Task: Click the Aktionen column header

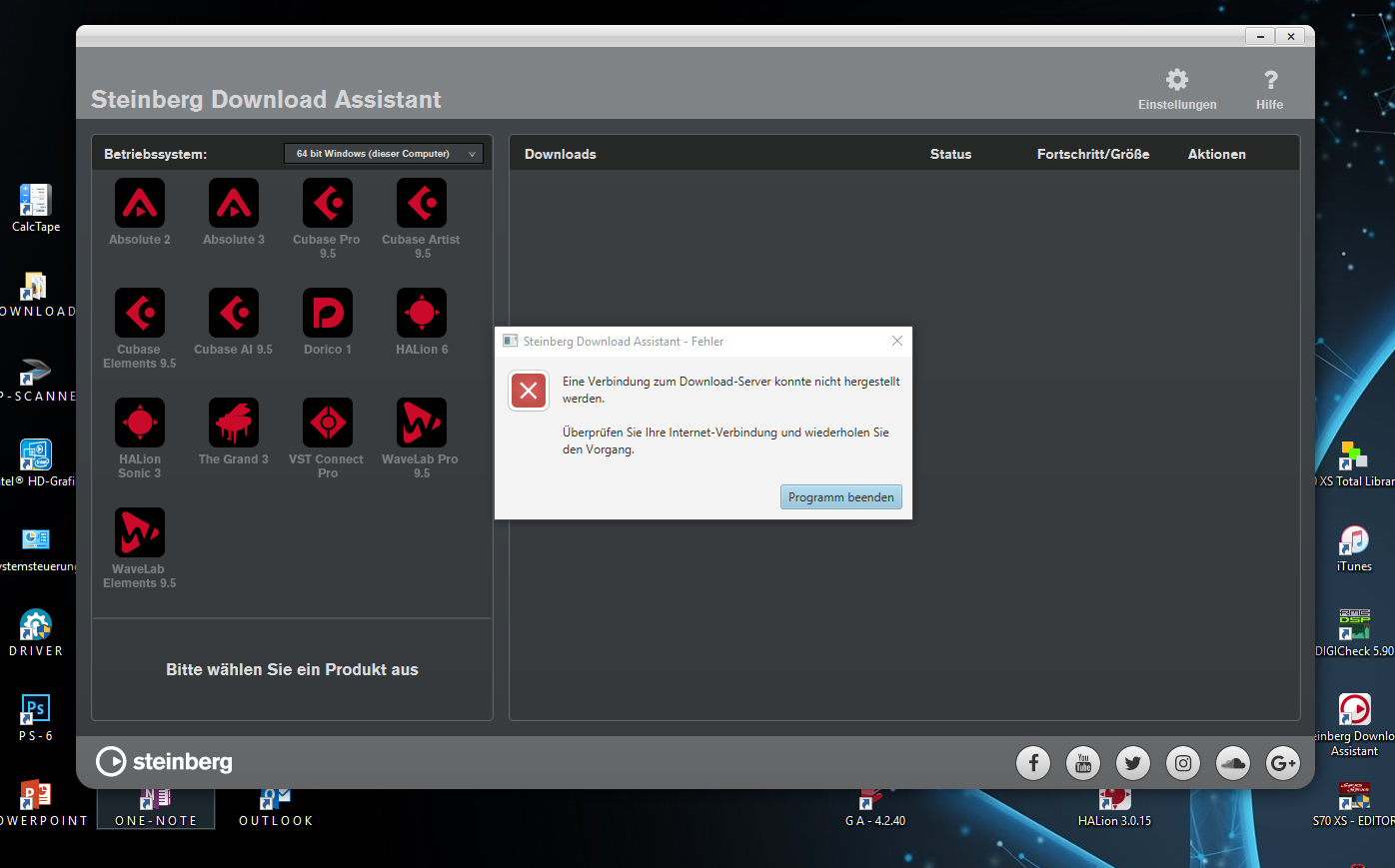Action: coord(1217,154)
